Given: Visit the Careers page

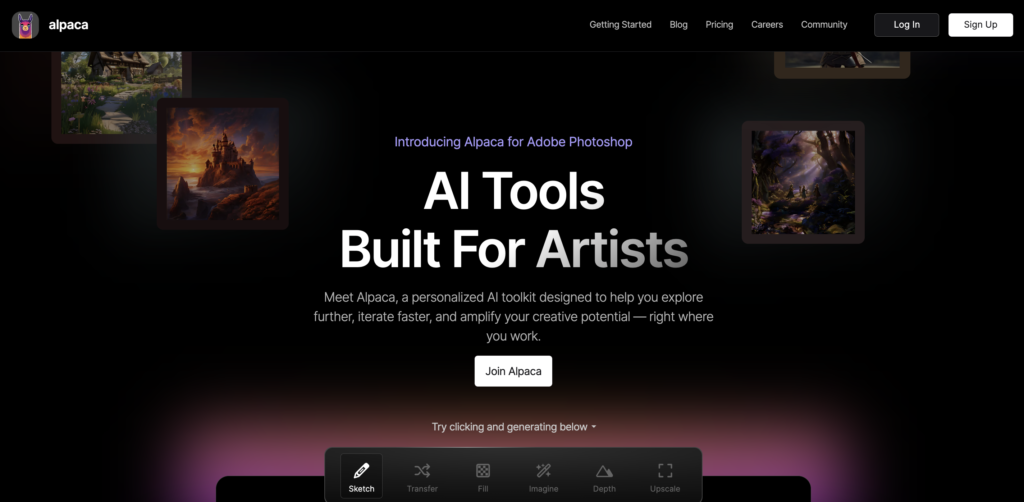Looking at the screenshot, I should pyautogui.click(x=767, y=25).
